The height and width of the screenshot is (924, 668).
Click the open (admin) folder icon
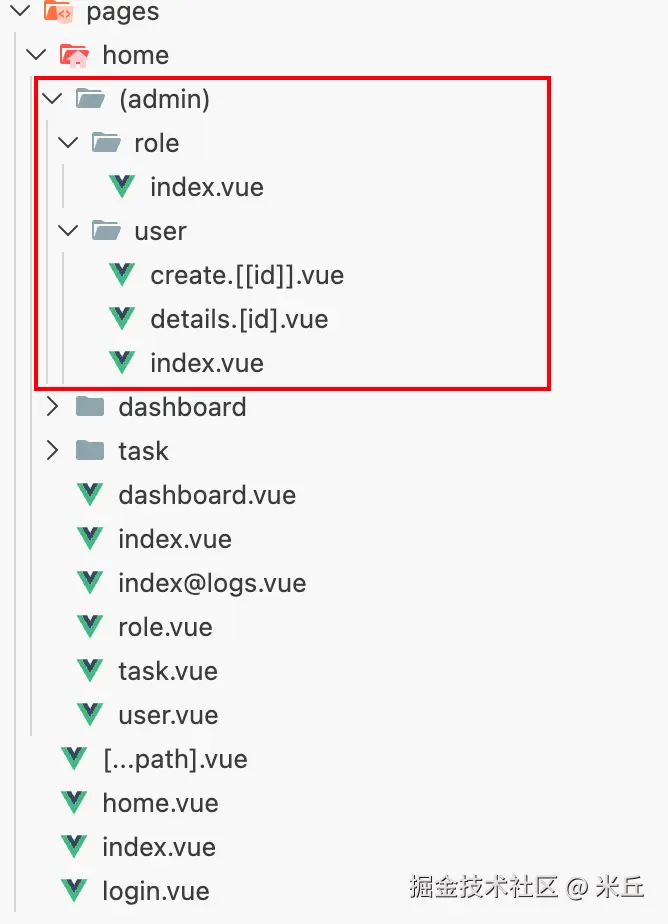point(90,99)
